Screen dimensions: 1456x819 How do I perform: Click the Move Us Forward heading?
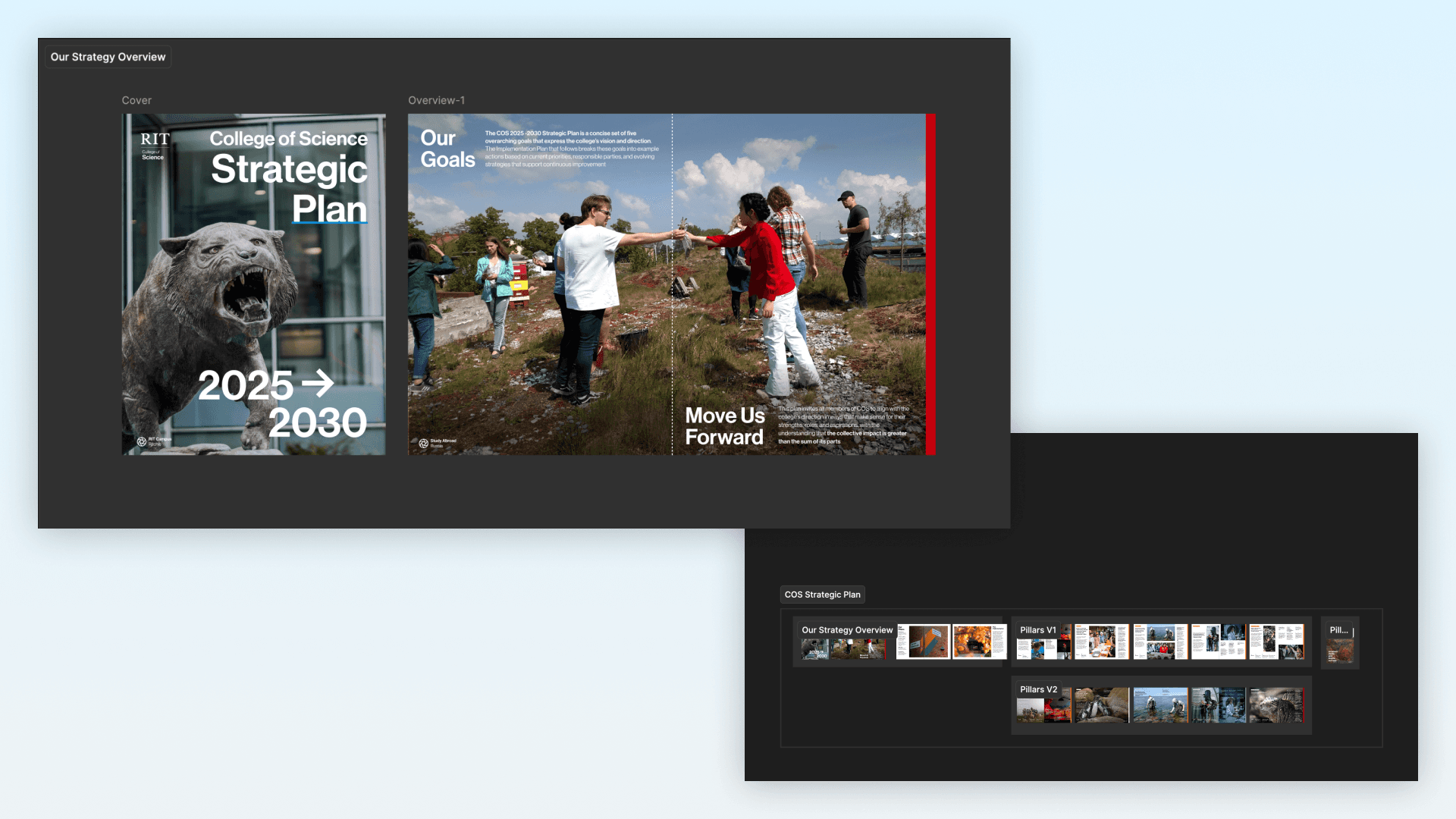pyautogui.click(x=724, y=426)
